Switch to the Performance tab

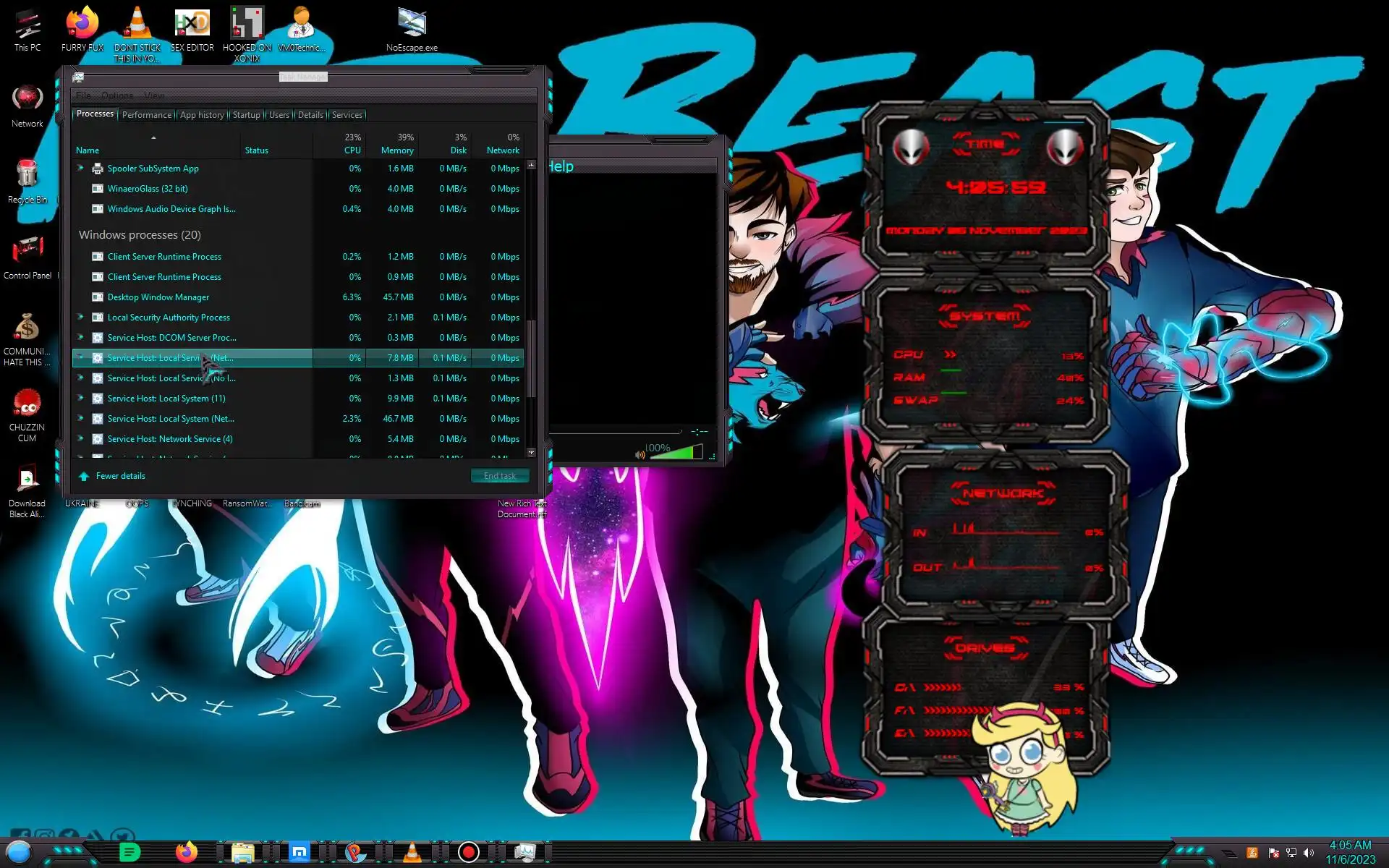point(147,114)
